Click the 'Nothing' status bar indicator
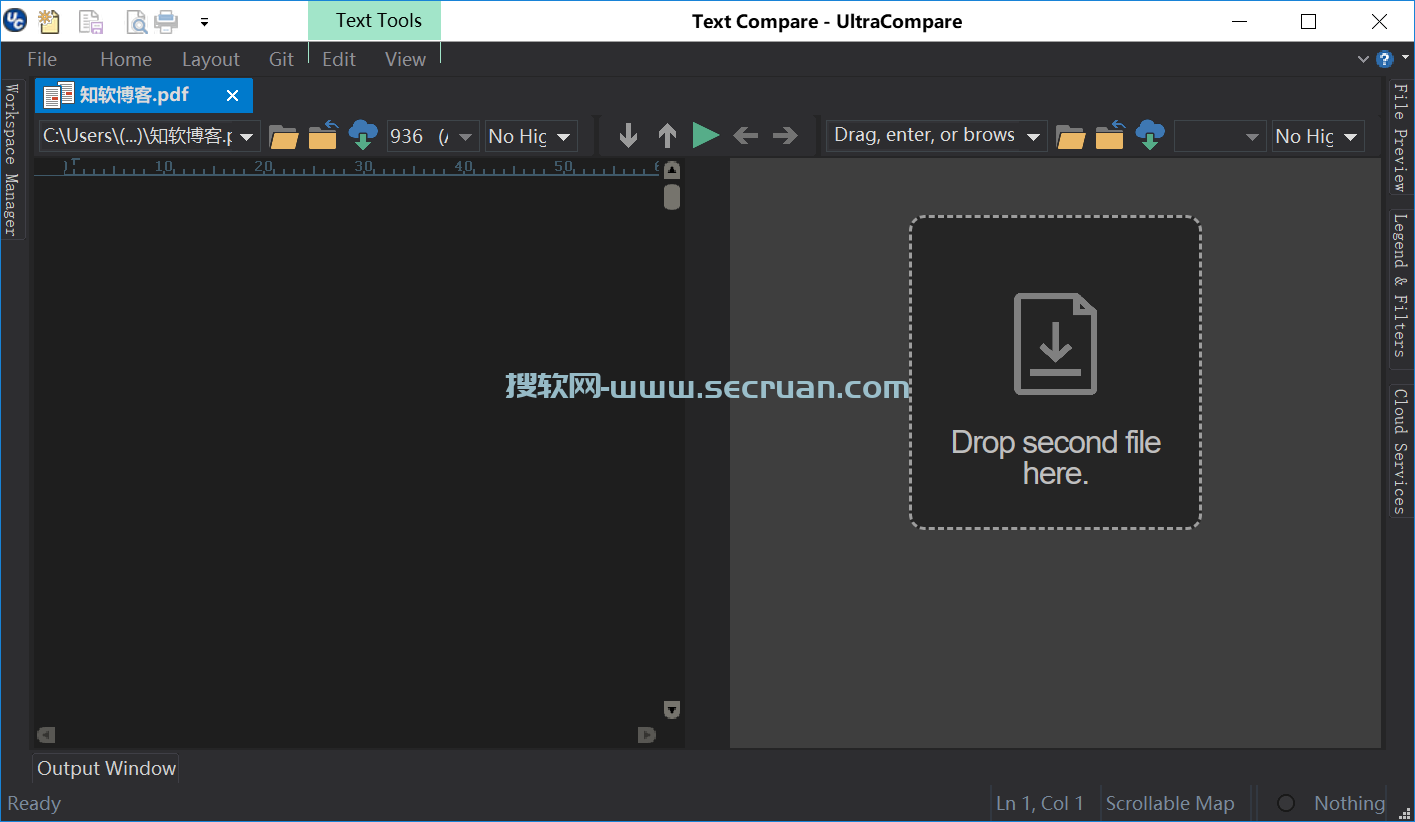 [1349, 803]
